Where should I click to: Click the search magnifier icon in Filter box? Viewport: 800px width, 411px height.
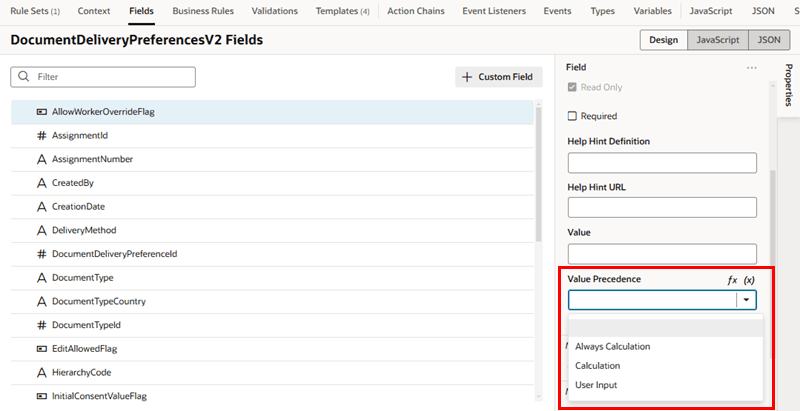[23, 77]
